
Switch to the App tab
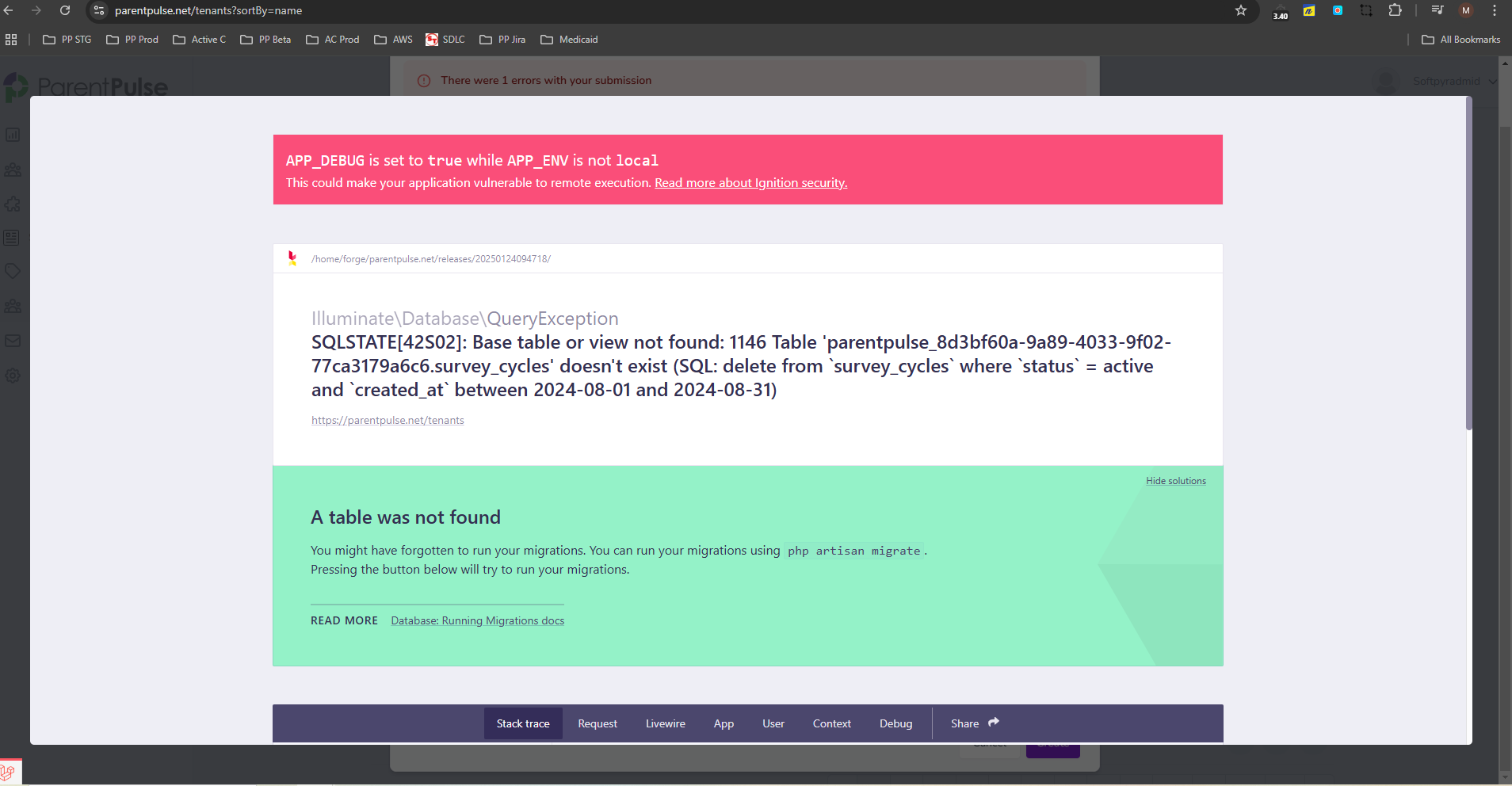pyautogui.click(x=724, y=723)
